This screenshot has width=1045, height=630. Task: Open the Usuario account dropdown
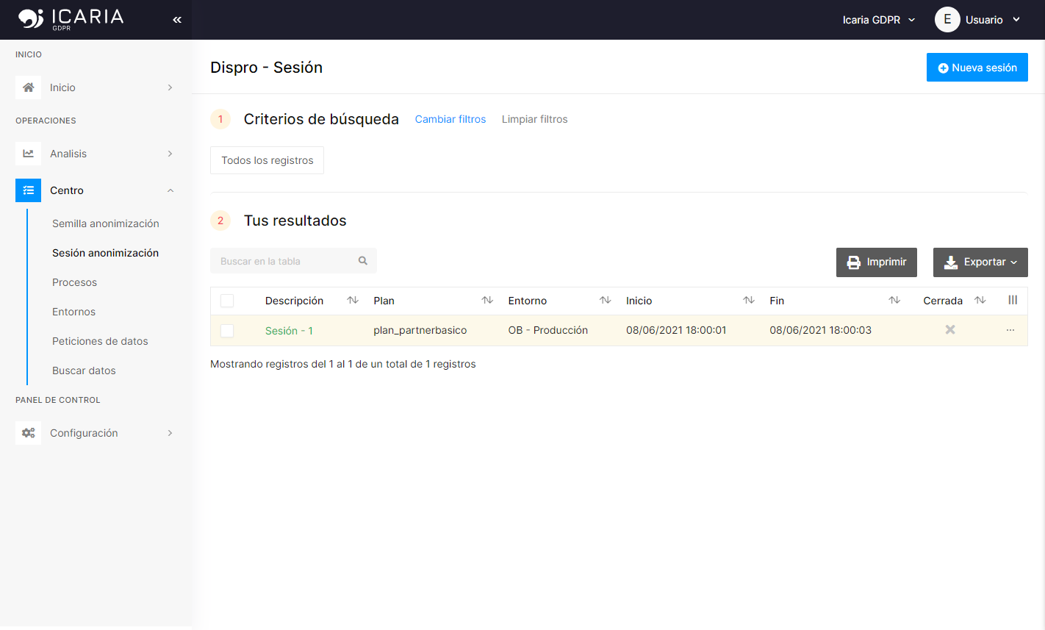point(978,19)
